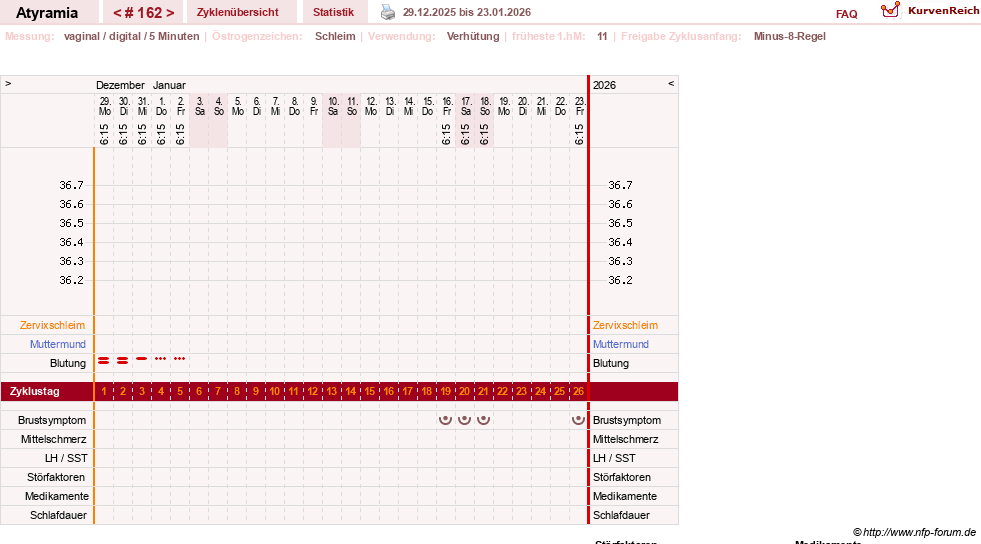The image size is (981, 544).
Task: Open the KurvenReich link
Action: pyautogui.click(x=943, y=11)
